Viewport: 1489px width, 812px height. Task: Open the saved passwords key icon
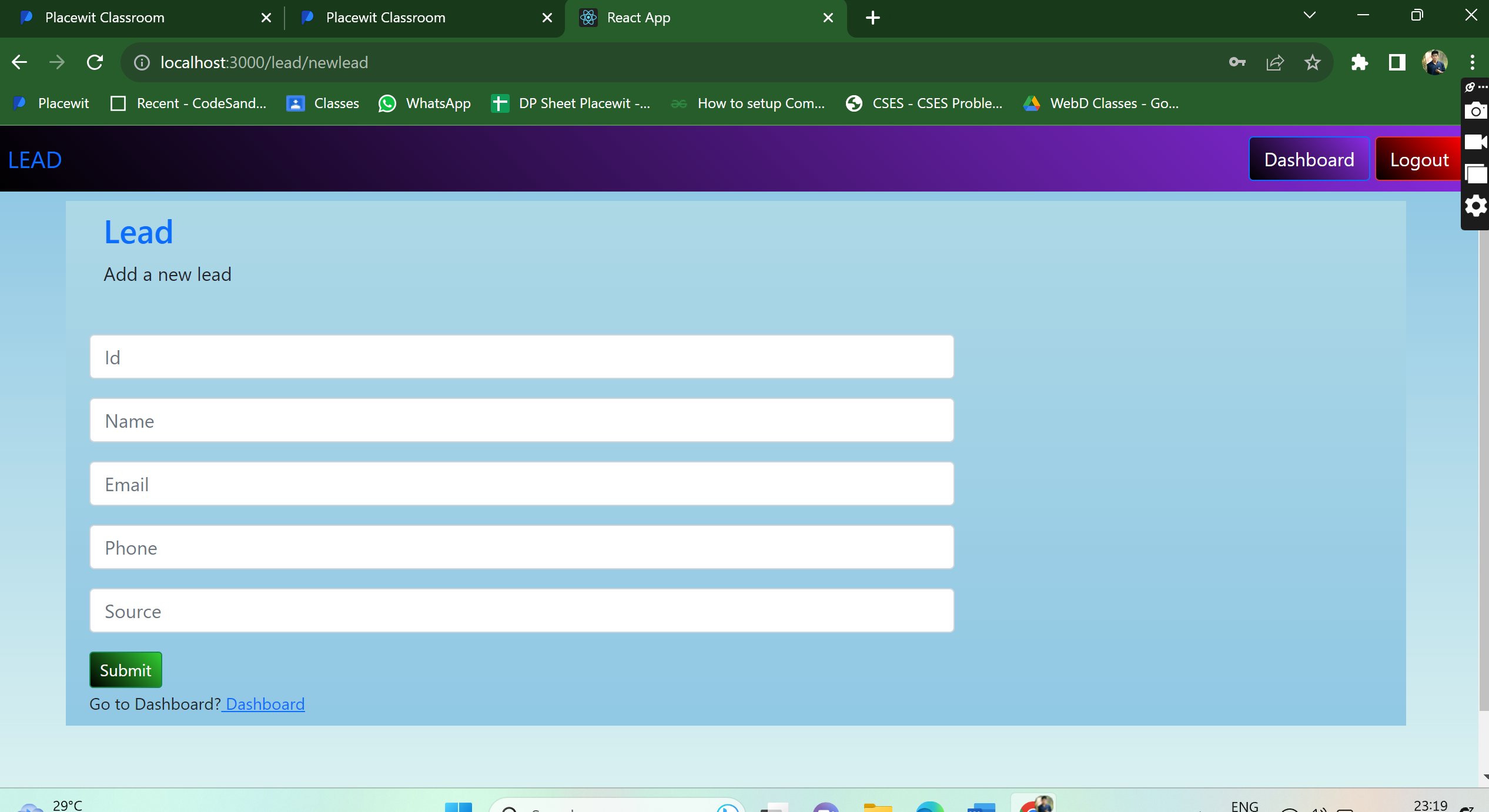click(x=1237, y=62)
